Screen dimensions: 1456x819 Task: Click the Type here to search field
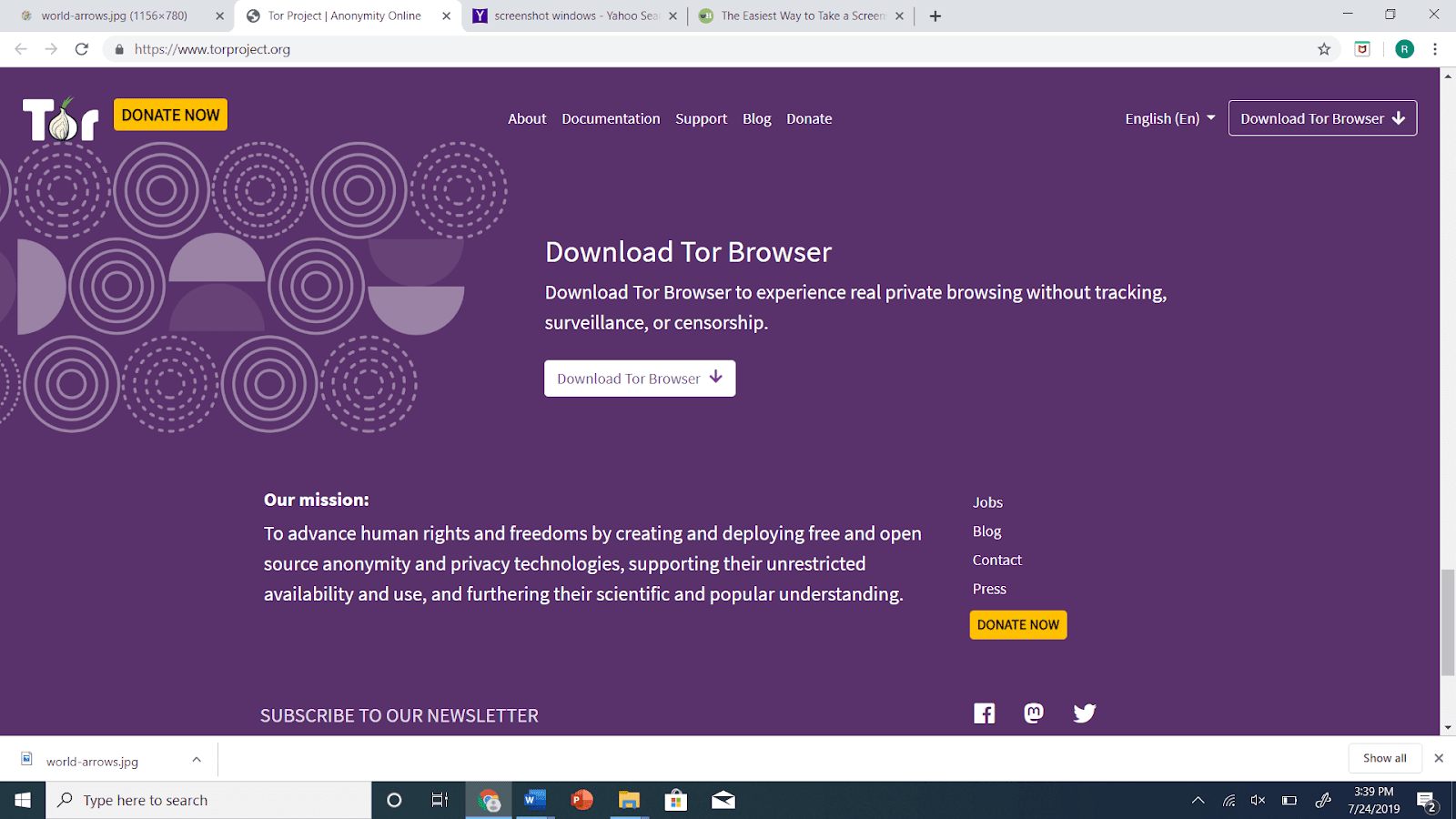209,800
